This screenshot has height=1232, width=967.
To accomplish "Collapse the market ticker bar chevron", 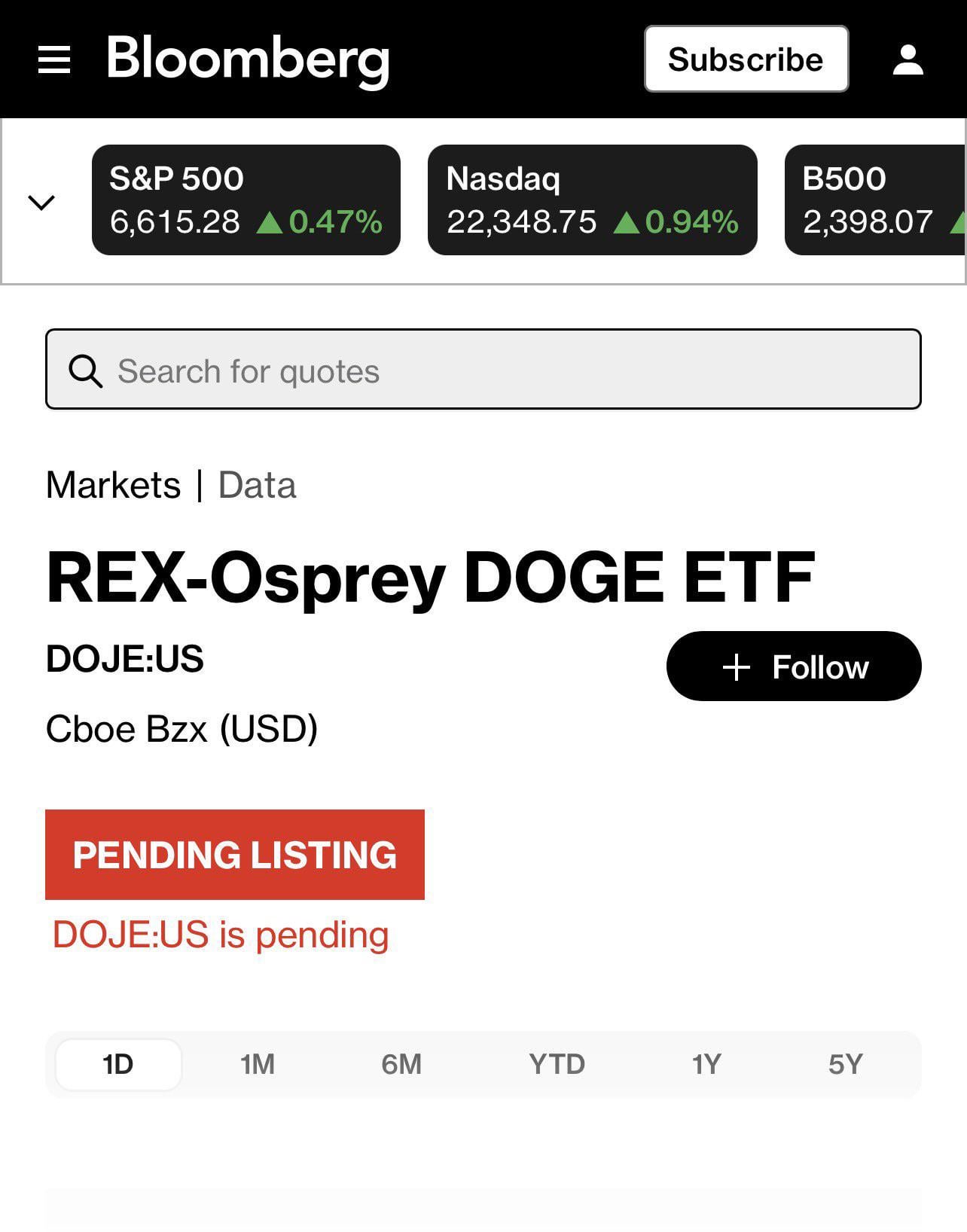I will pos(41,202).
